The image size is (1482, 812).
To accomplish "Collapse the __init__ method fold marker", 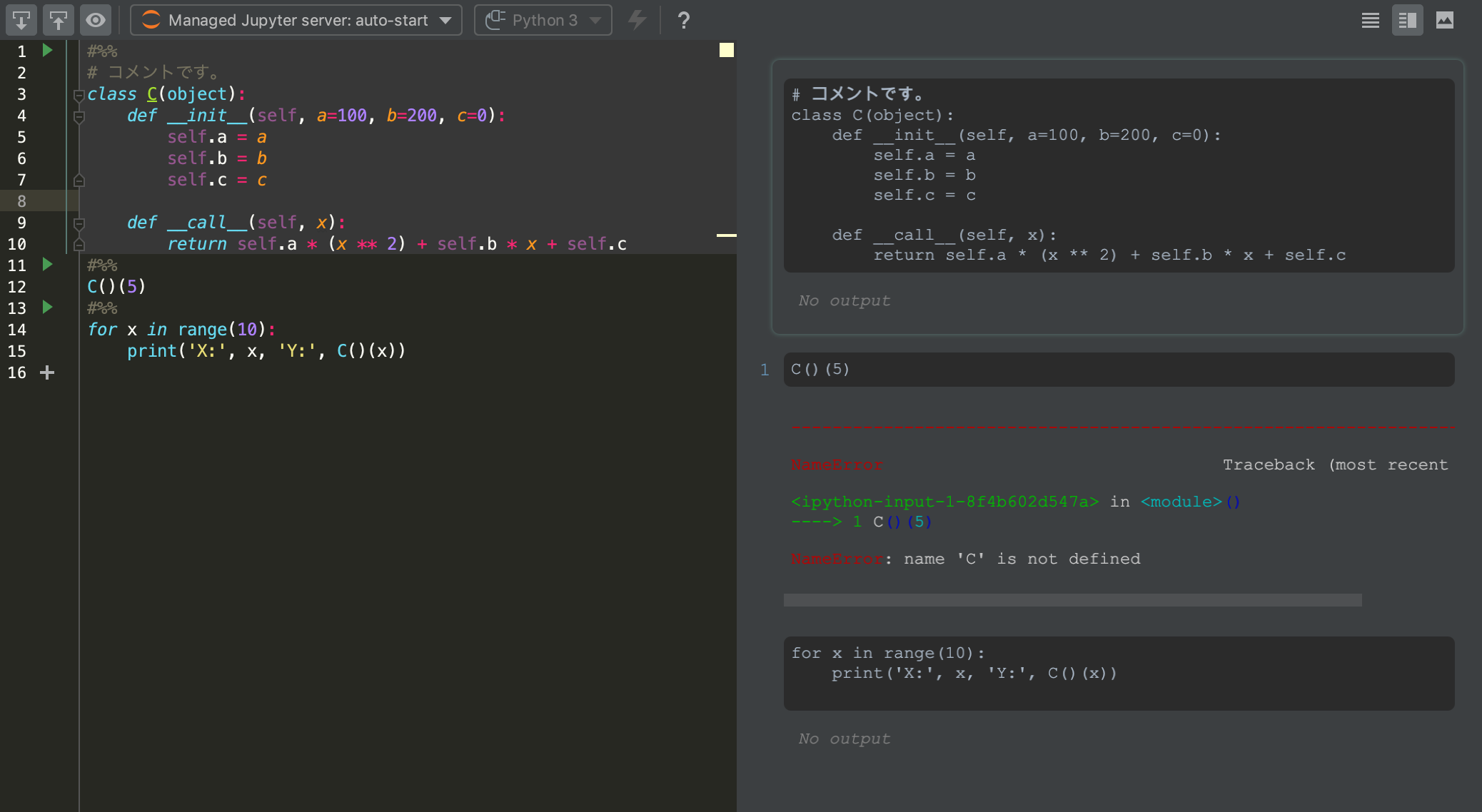I will tap(79, 116).
